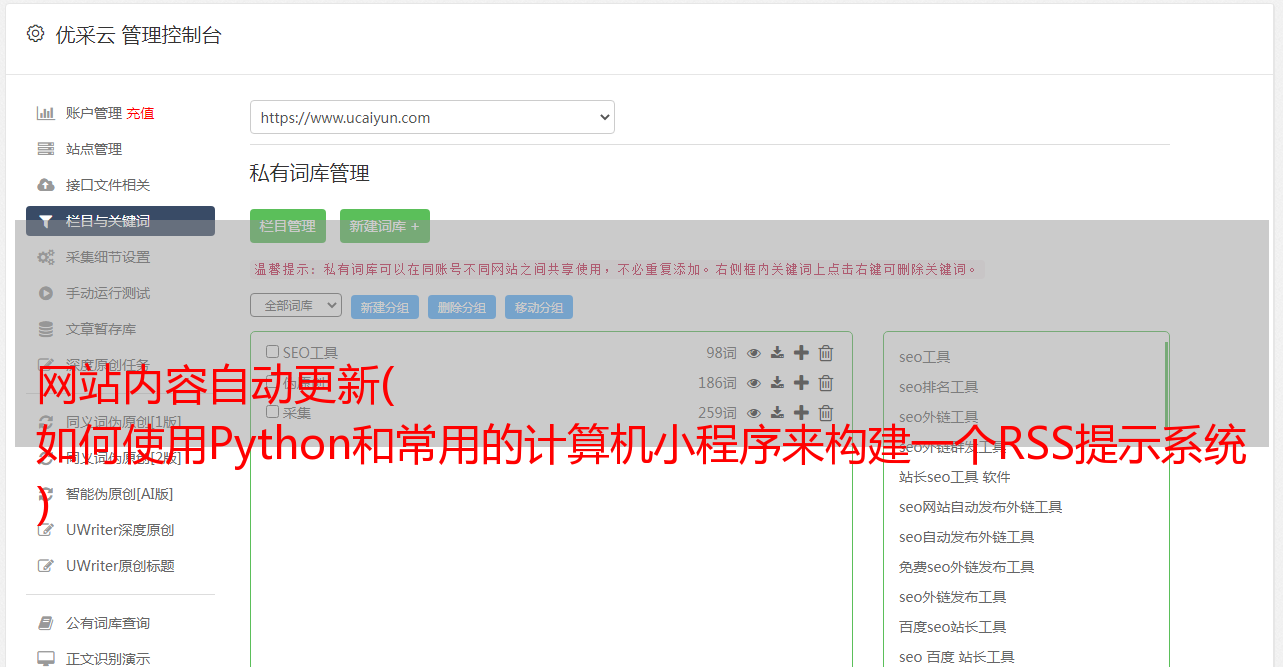Click the edit icon for 智能伪原创[AI版]
The image size is (1283, 667).
pyautogui.click(x=45, y=494)
